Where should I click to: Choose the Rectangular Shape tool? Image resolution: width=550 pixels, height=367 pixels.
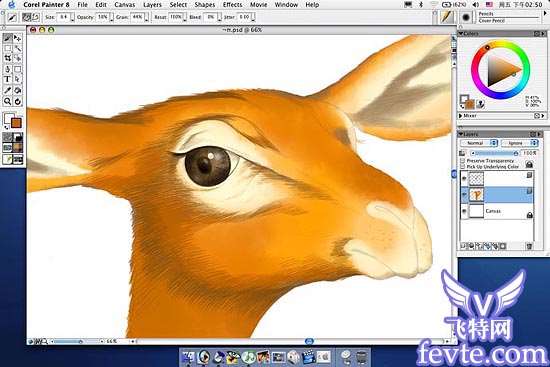18,69
